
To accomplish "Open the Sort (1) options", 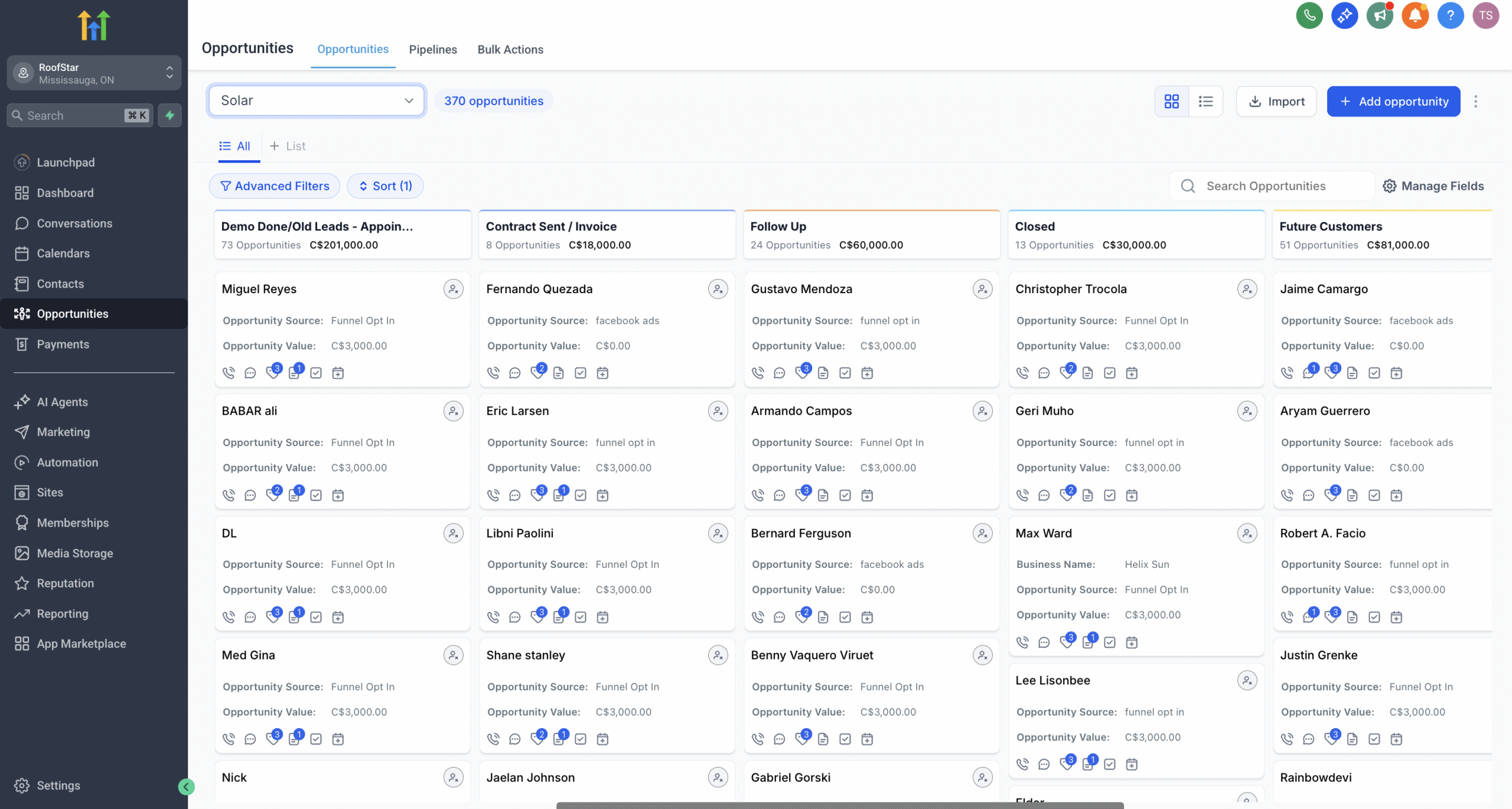I will tap(385, 186).
